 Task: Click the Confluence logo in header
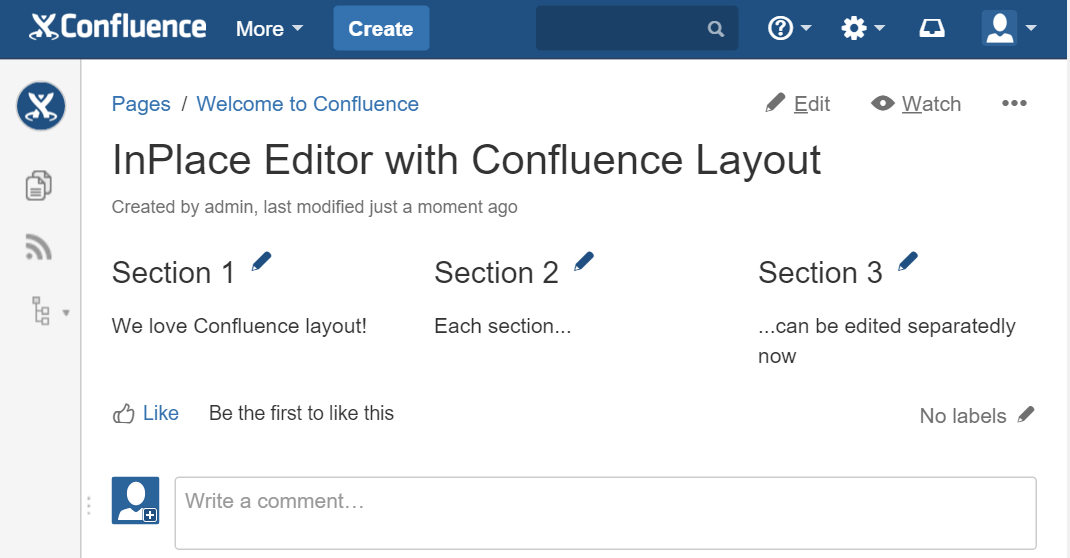pos(118,28)
